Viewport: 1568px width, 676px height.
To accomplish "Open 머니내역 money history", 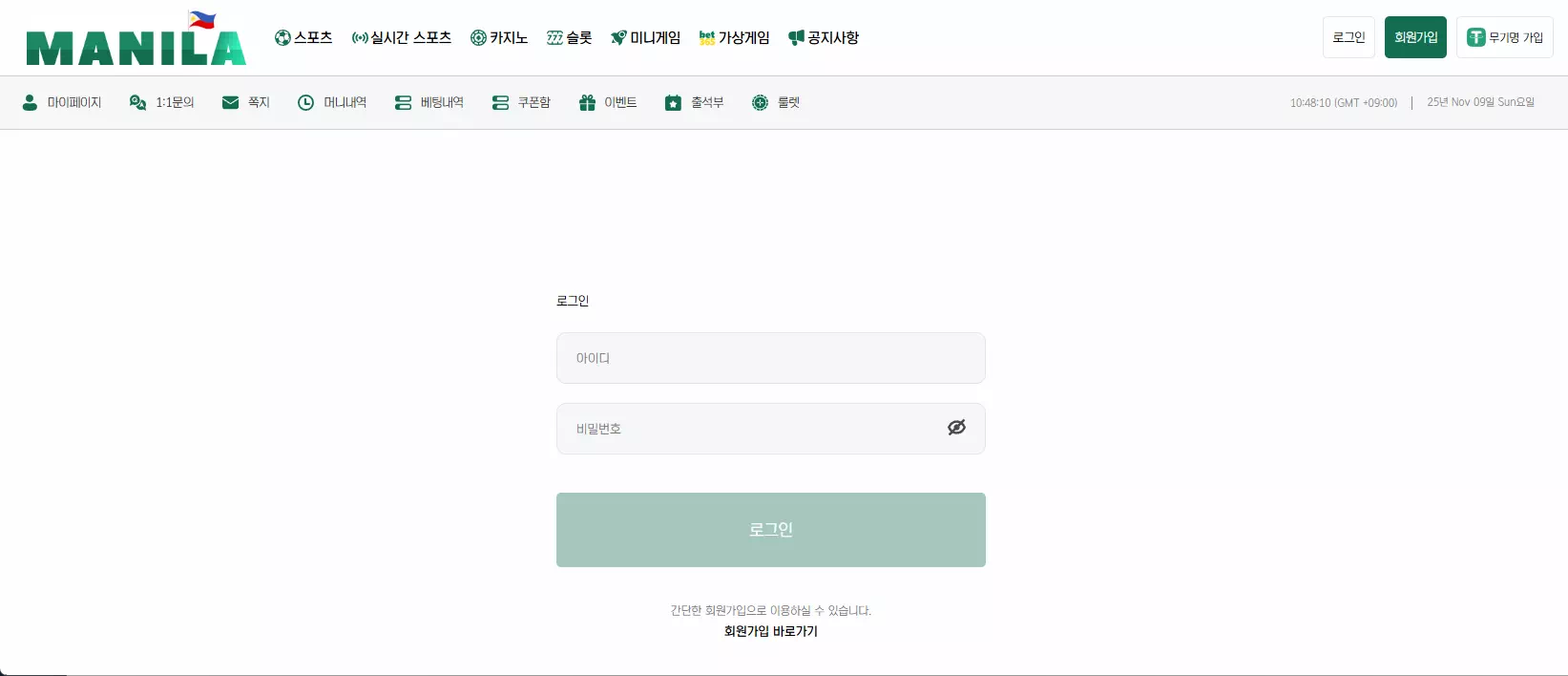I will coord(332,102).
